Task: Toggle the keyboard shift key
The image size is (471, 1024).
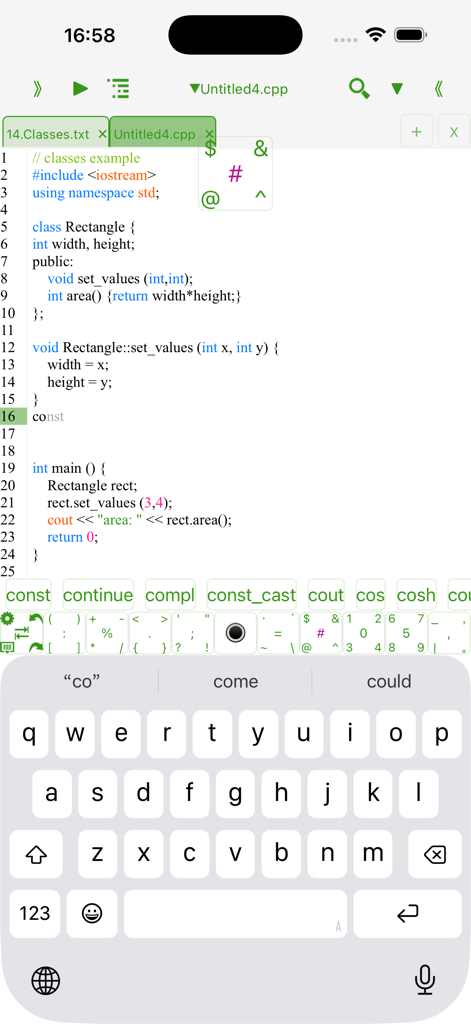Action: pos(36,854)
